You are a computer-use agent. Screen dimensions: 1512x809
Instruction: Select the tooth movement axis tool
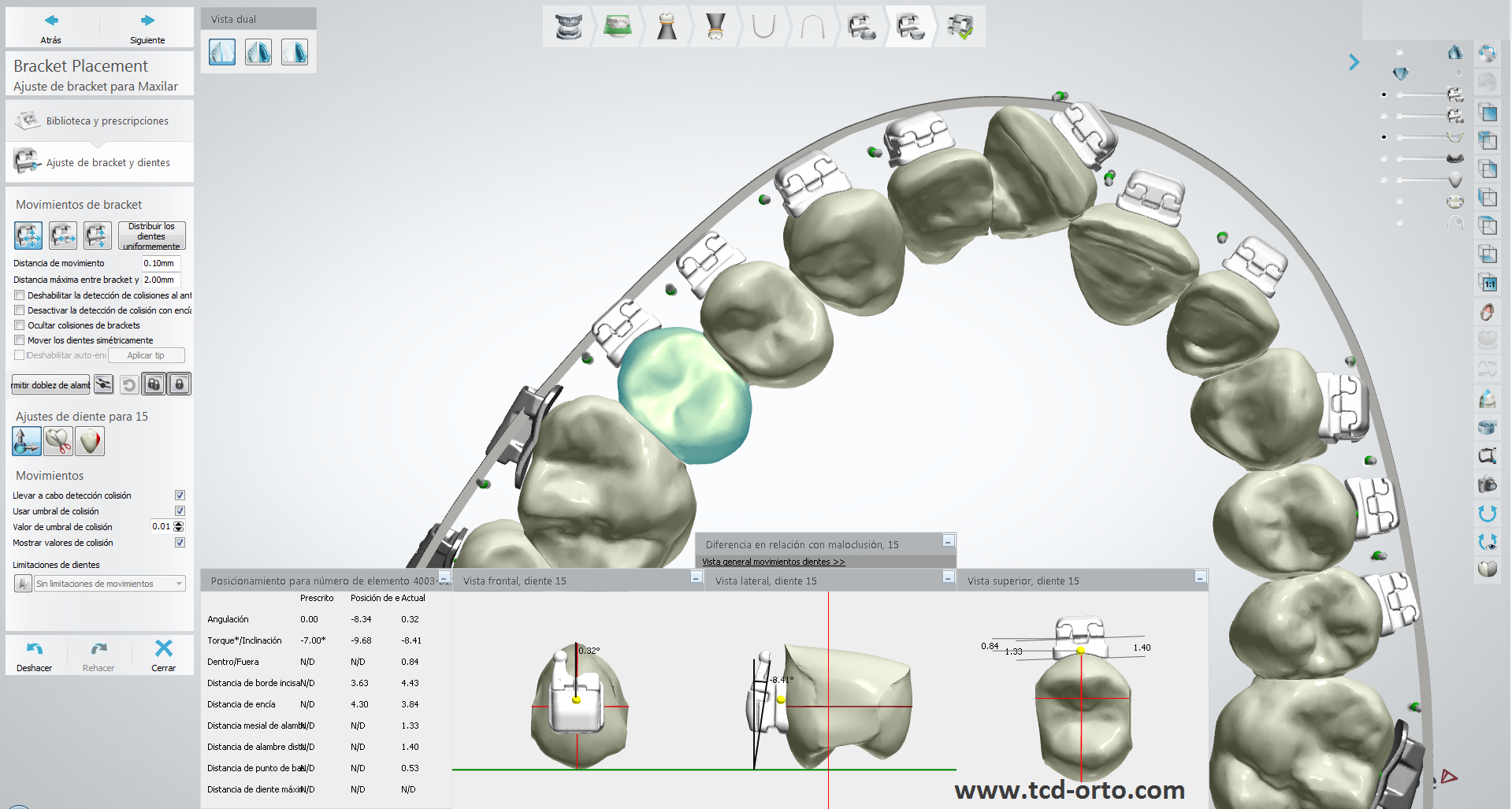27,441
